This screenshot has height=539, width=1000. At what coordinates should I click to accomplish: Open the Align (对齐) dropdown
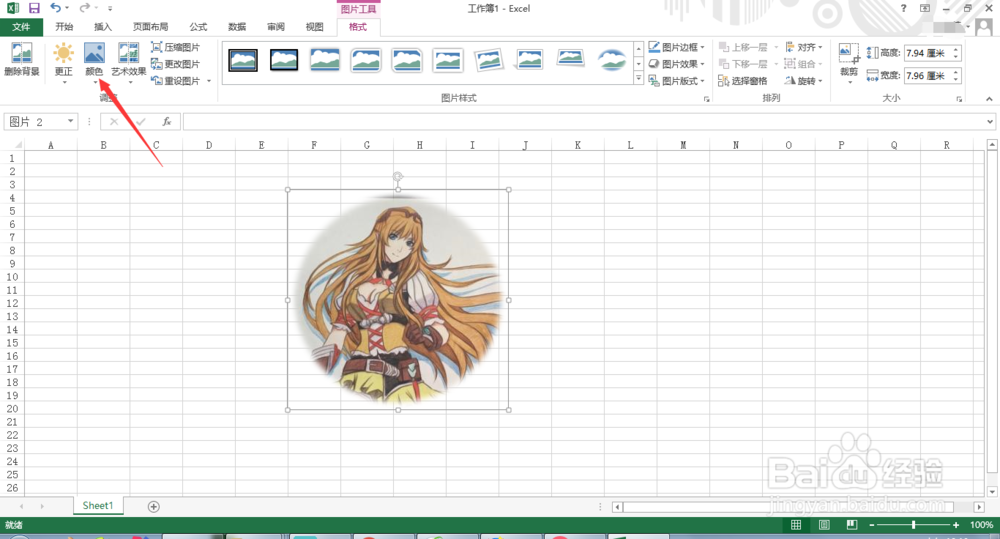804,47
